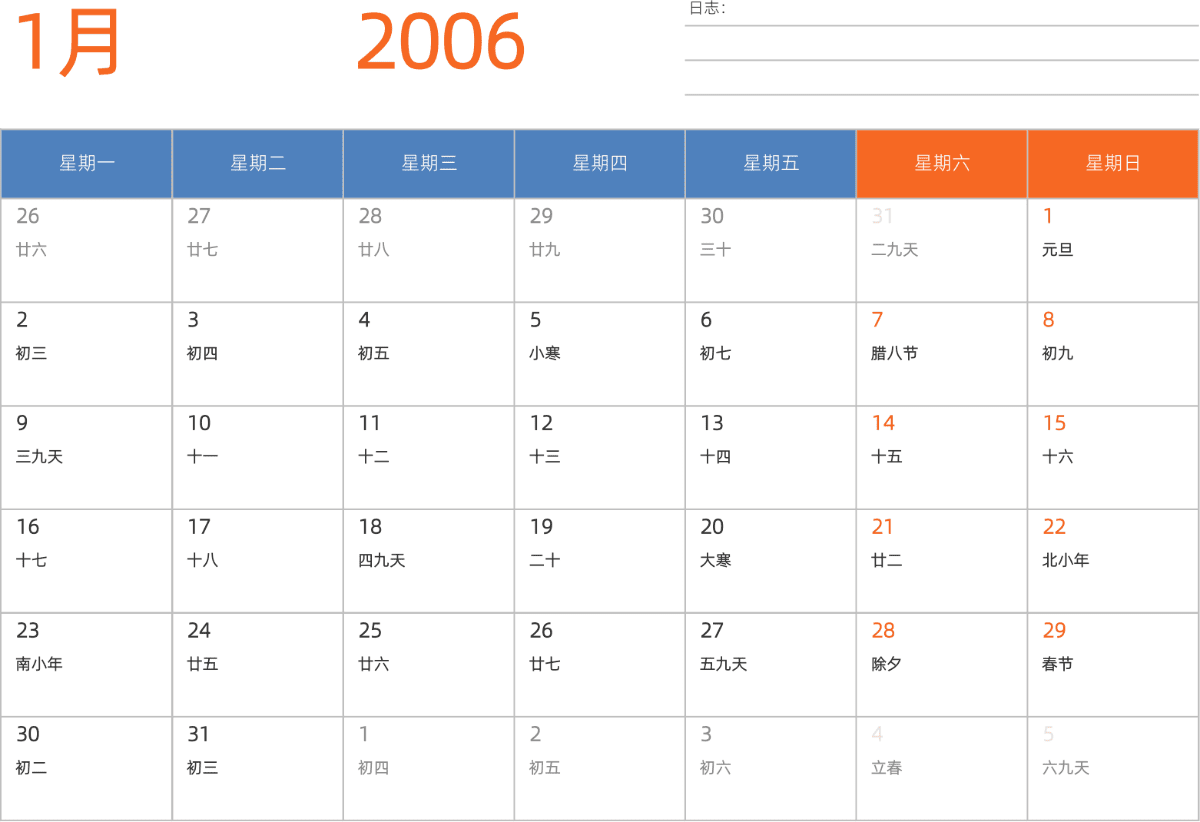Select the 星期三 column header

pyautogui.click(x=429, y=164)
